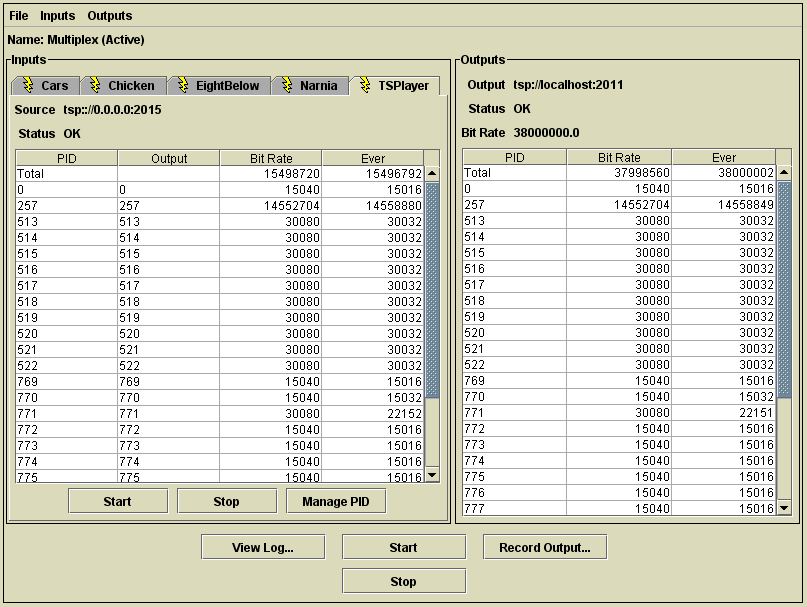This screenshot has width=807, height=607.
Task: Open View Log window
Action: point(263,547)
